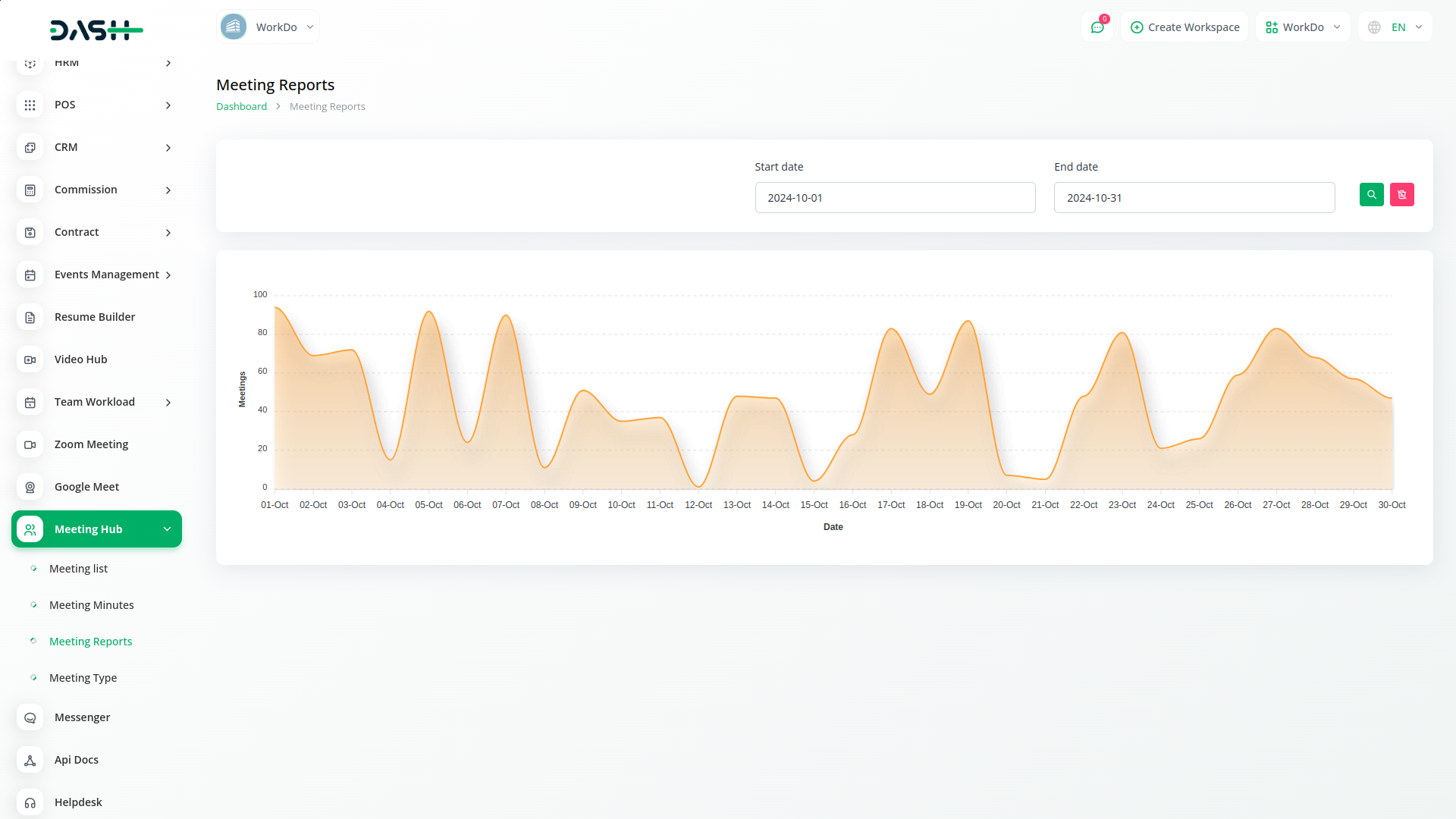This screenshot has width=1456, height=819.
Task: Collapse the Meeting Hub menu
Action: (x=167, y=529)
